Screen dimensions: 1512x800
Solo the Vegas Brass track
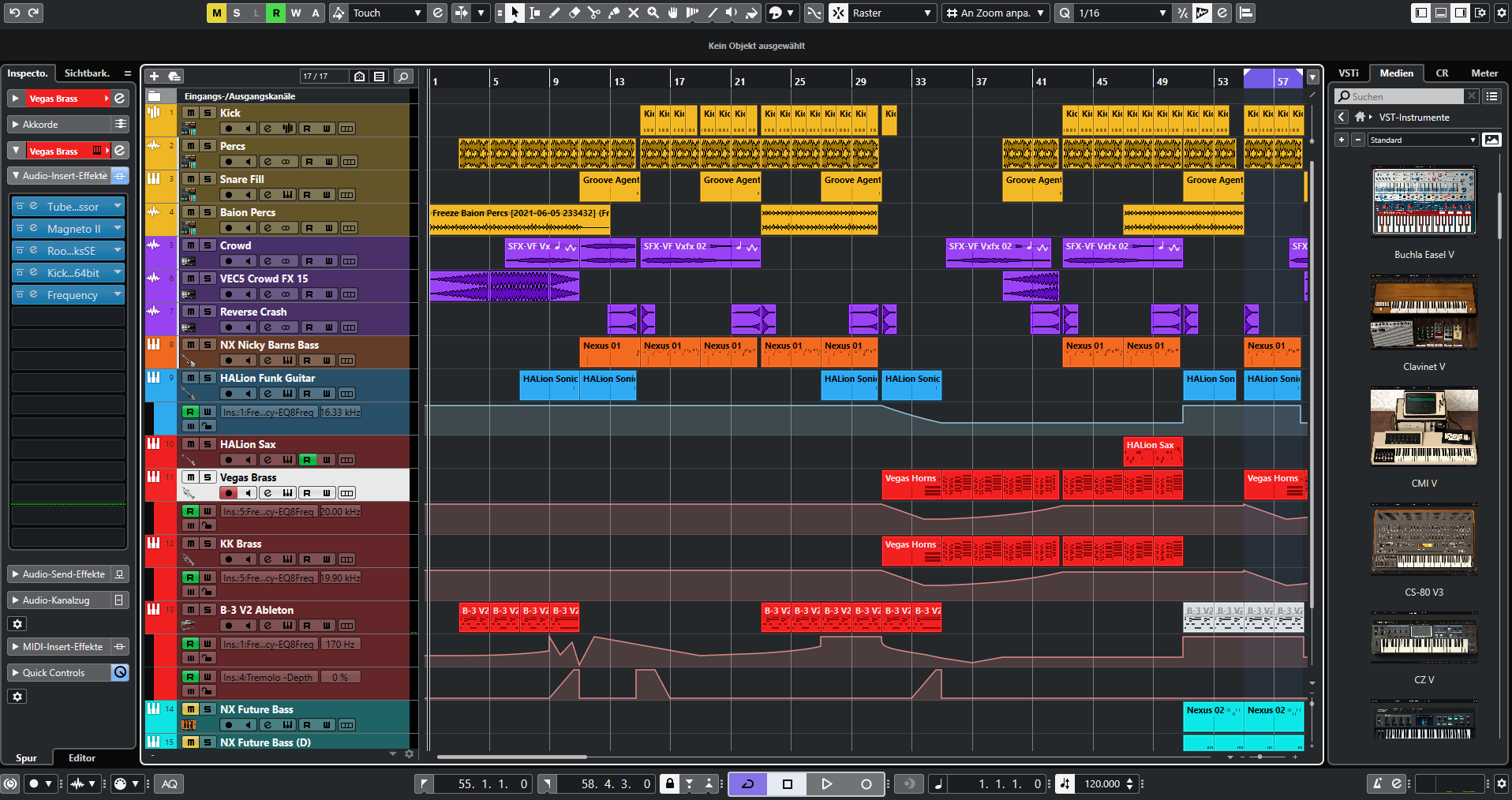pyautogui.click(x=206, y=477)
